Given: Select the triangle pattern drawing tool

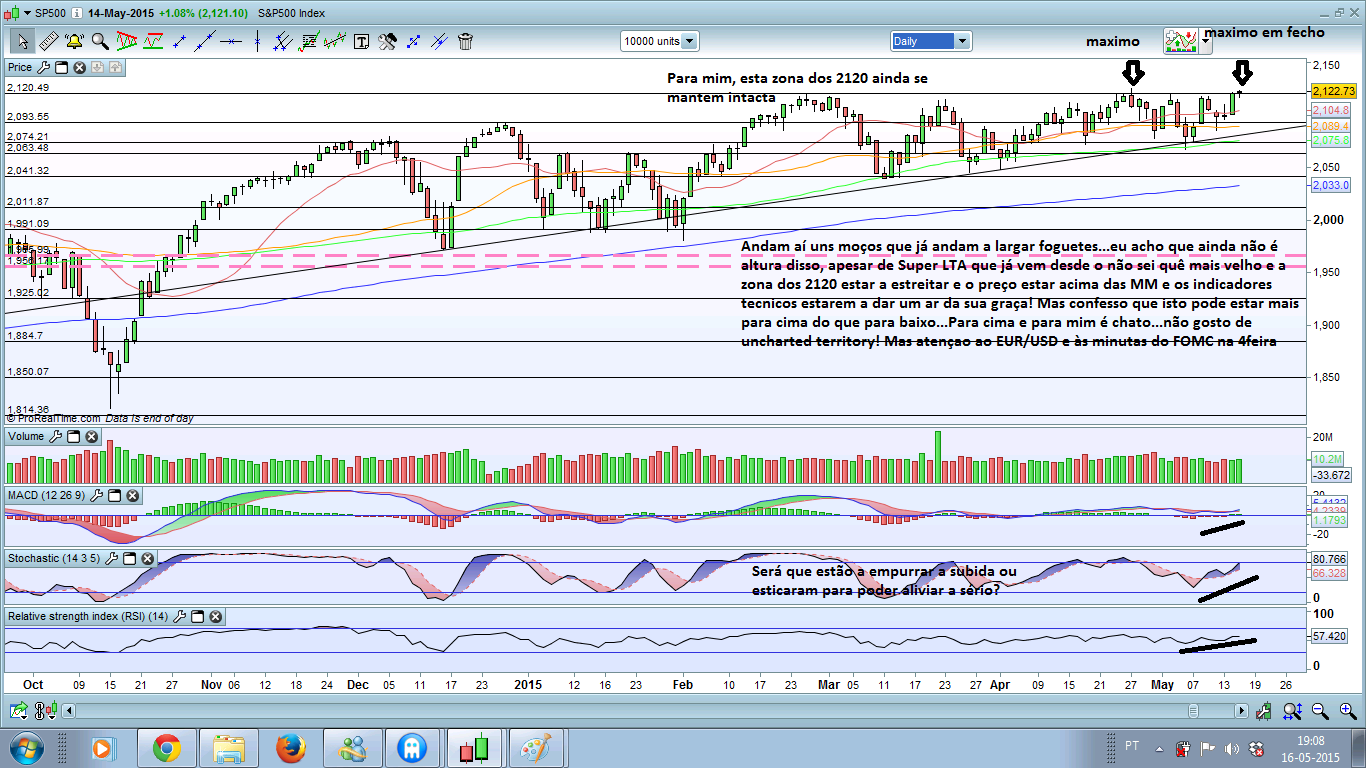Looking at the screenshot, I should coord(127,41).
